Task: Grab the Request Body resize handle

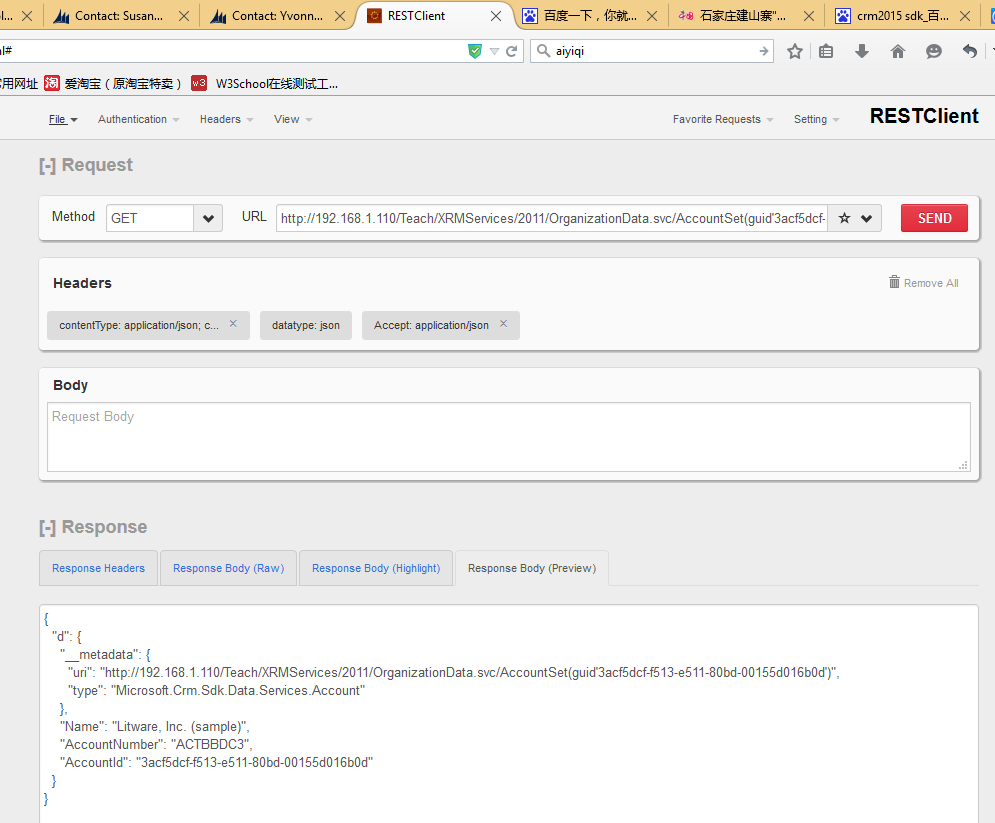Action: (x=963, y=465)
